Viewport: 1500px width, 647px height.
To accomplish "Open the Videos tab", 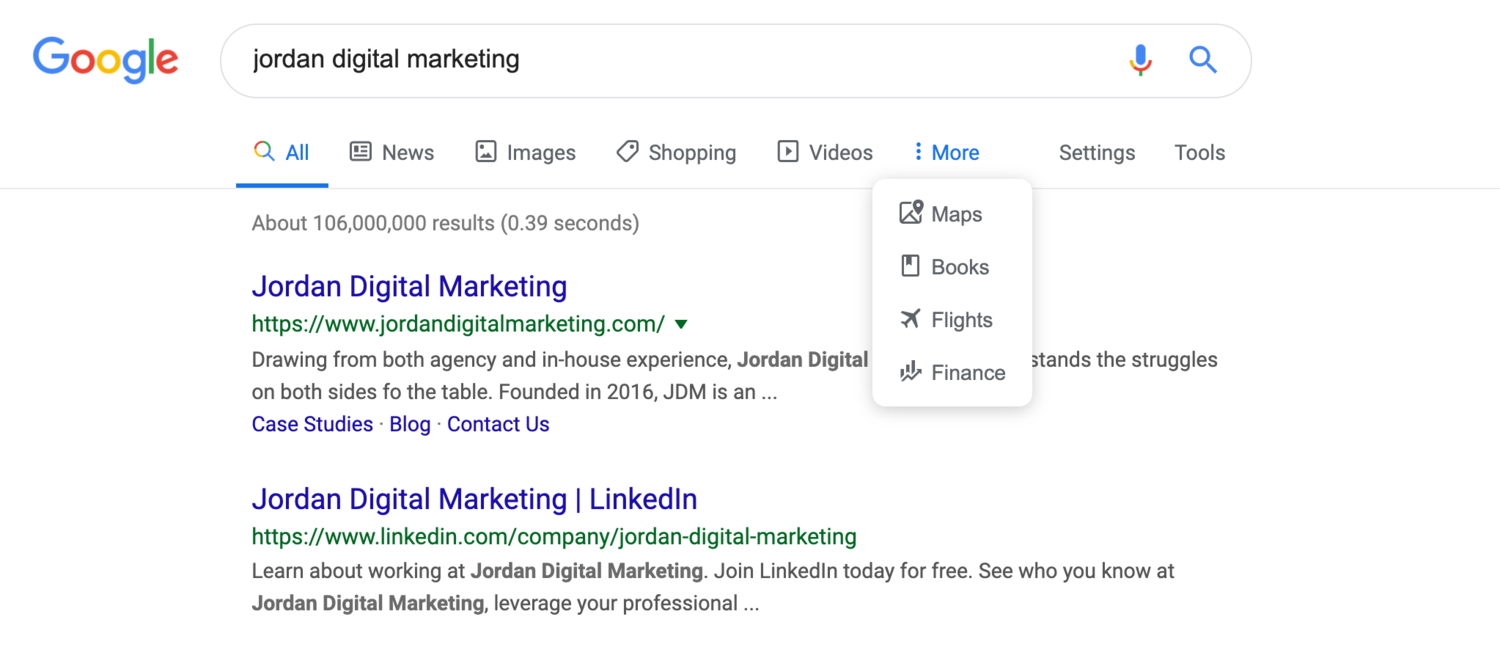I will coord(825,153).
